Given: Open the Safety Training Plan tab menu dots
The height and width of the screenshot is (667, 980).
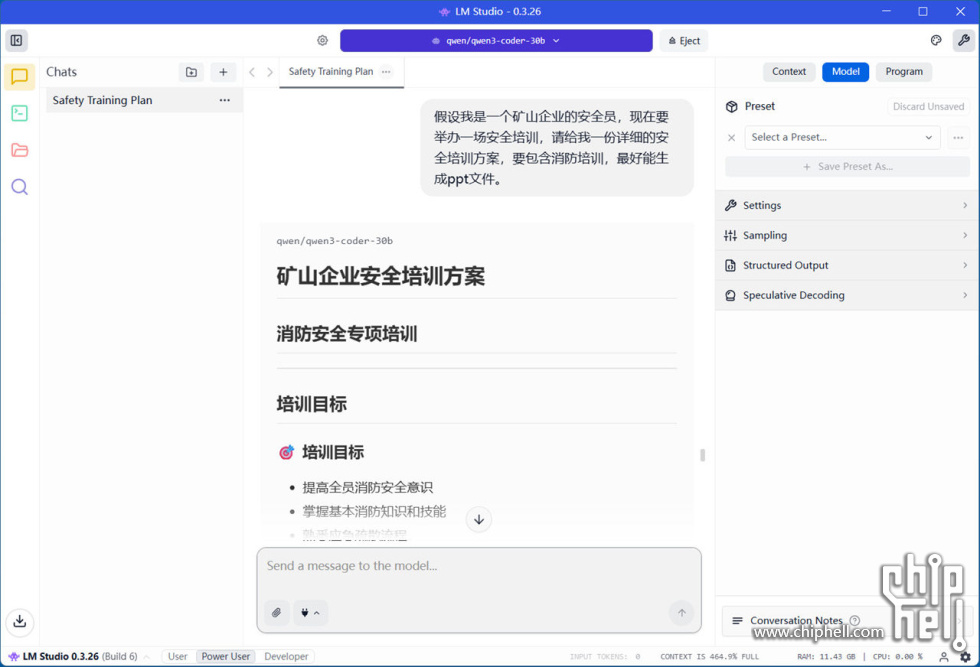Looking at the screenshot, I should pos(386,71).
